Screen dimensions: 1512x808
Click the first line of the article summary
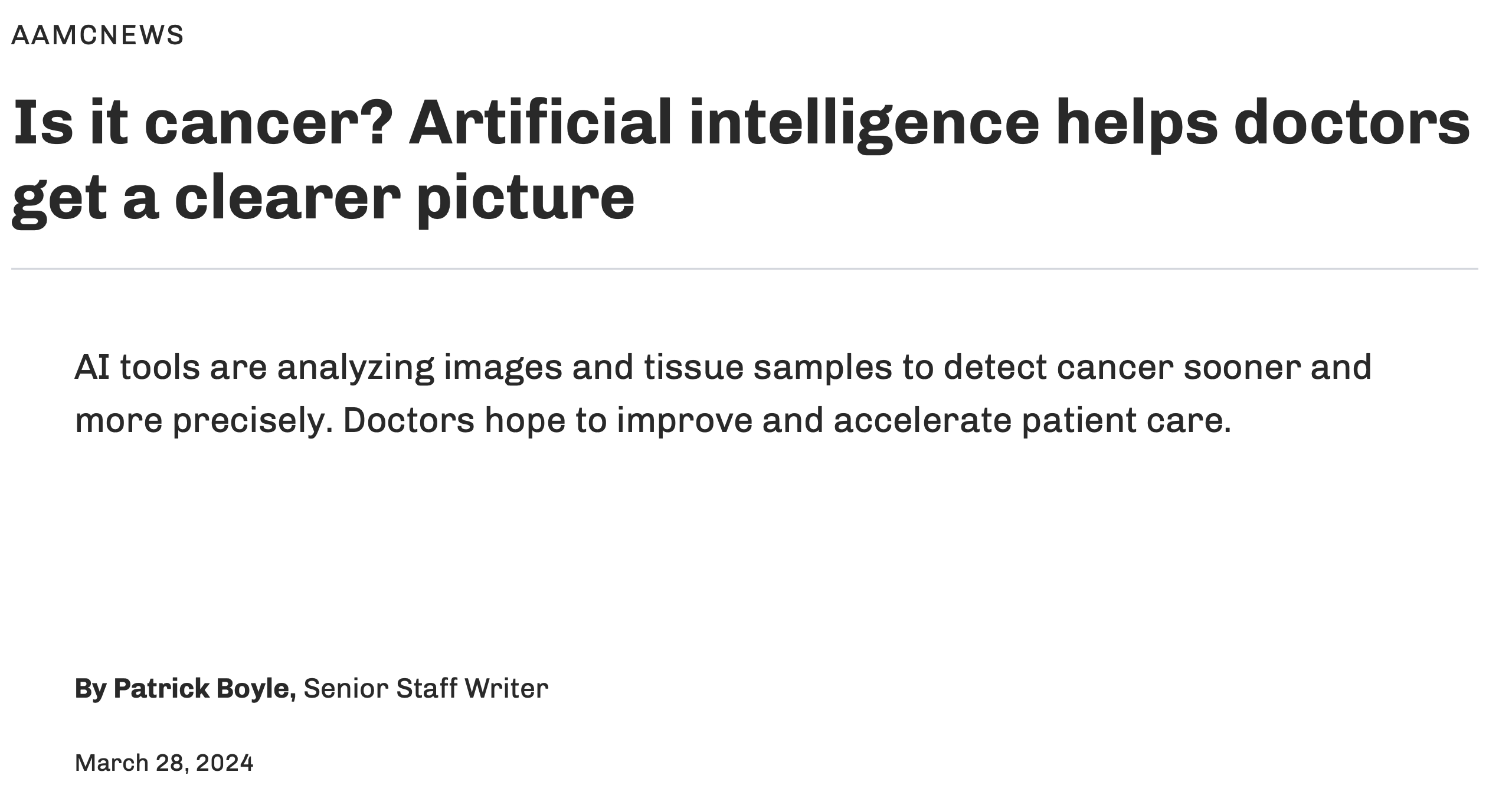click(x=722, y=367)
